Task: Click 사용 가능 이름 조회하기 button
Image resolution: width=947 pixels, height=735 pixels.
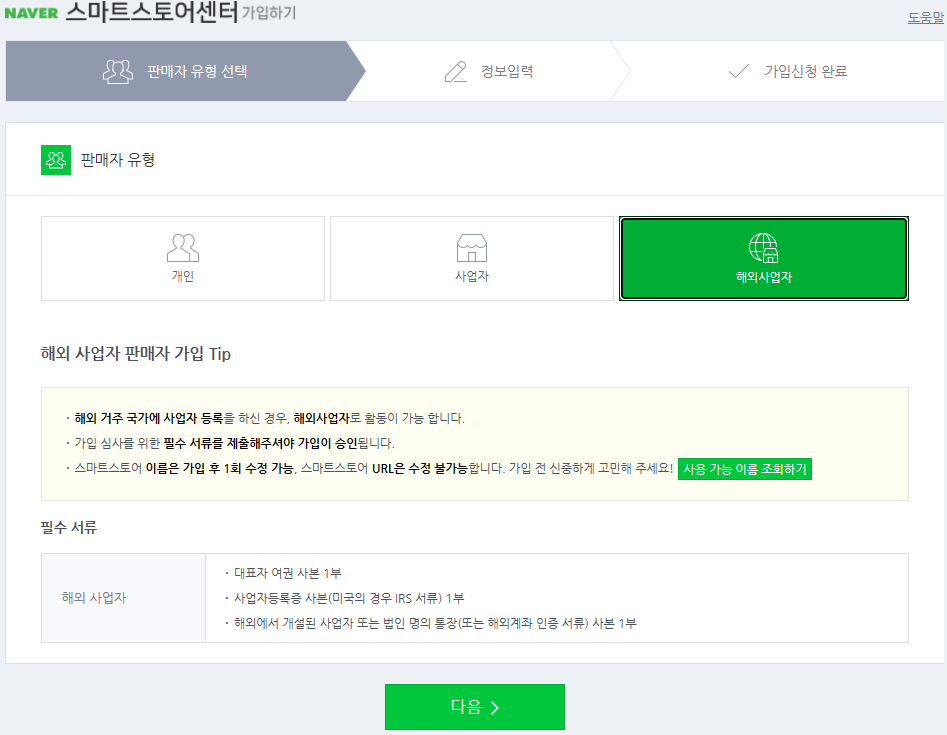Action: (745, 469)
